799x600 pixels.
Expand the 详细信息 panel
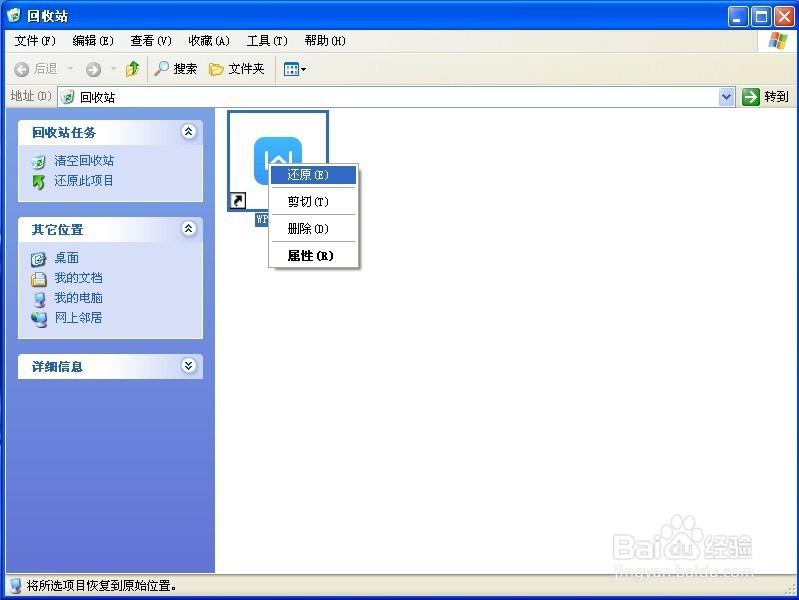(189, 366)
